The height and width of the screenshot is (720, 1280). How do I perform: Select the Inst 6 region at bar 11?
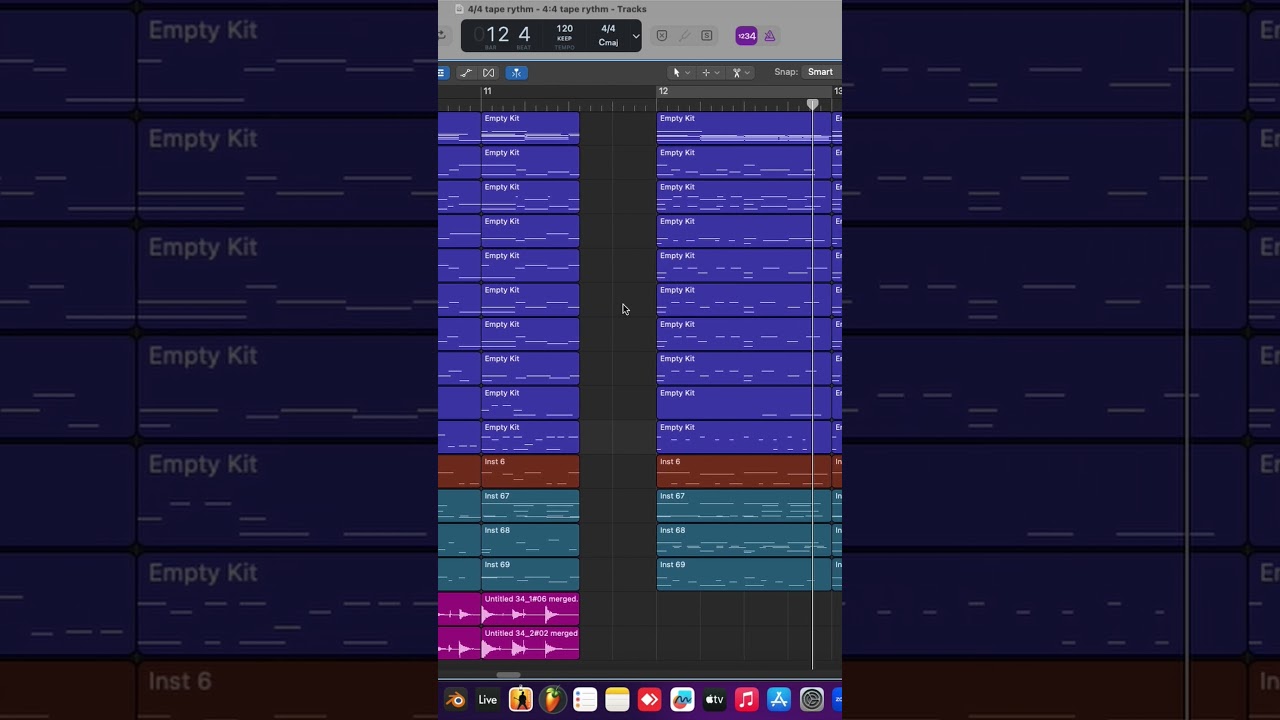click(x=530, y=471)
